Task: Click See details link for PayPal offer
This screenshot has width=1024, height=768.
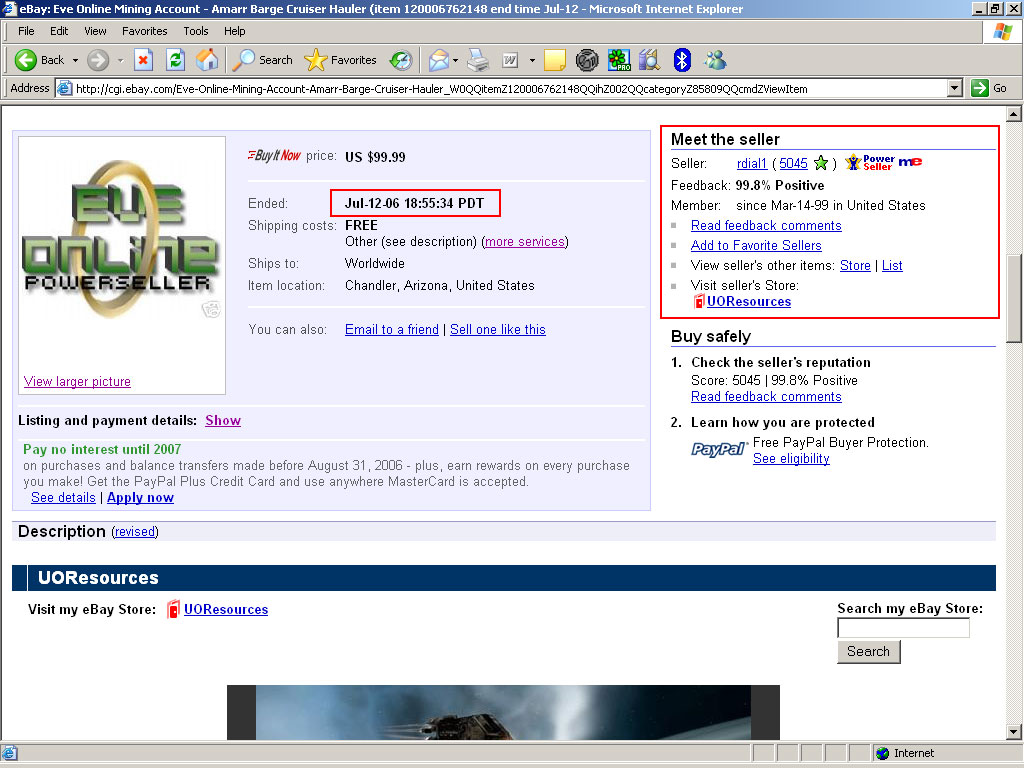Action: 63,498
